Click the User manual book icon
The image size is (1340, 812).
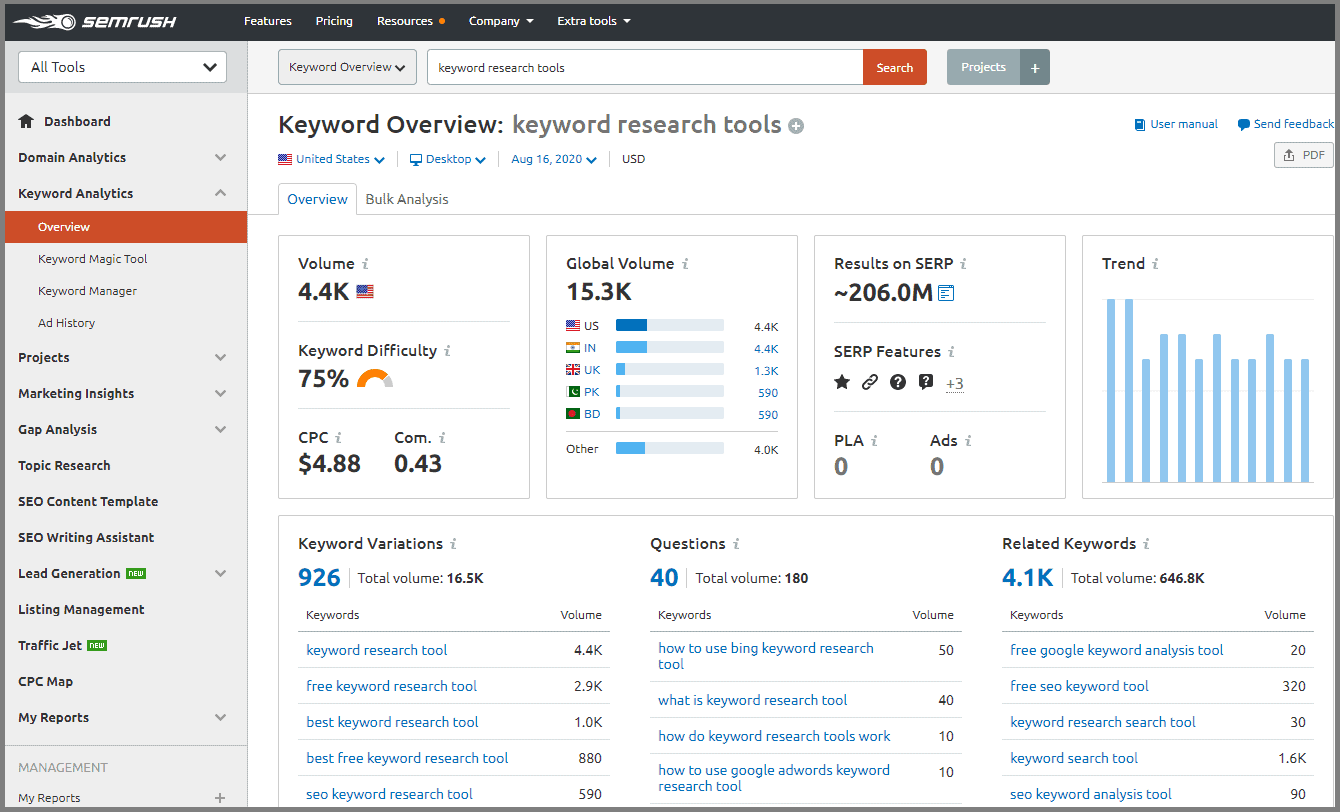coord(1140,125)
